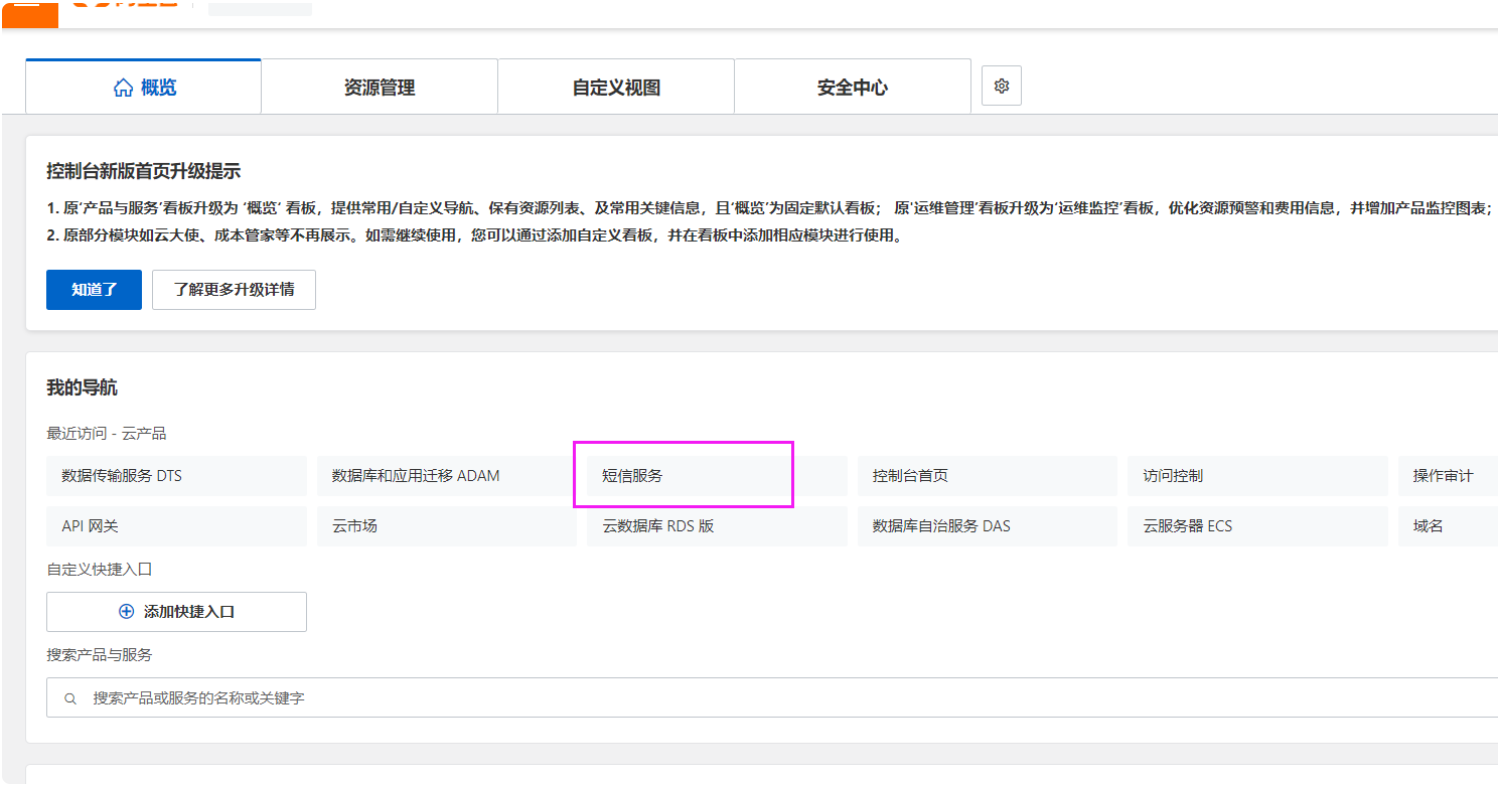The height and width of the screenshot is (790, 1508).
Task: Click the magnifier icon in the search box
Action: coord(71,699)
